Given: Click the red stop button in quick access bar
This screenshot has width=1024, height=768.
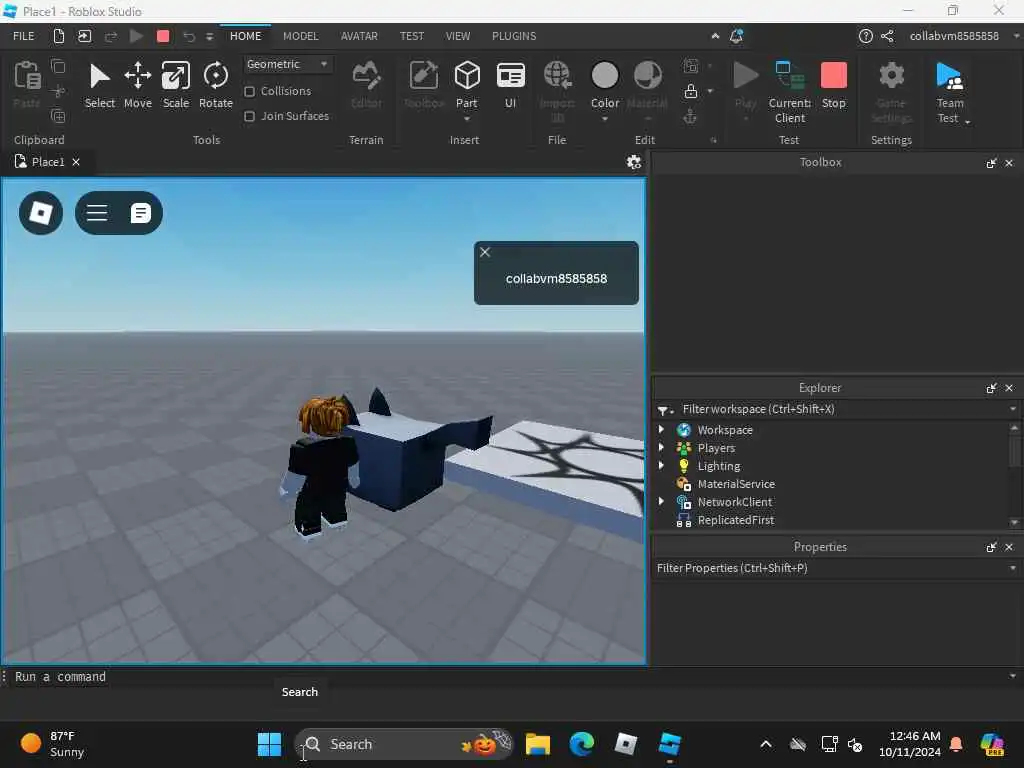Looking at the screenshot, I should pyautogui.click(x=163, y=36).
